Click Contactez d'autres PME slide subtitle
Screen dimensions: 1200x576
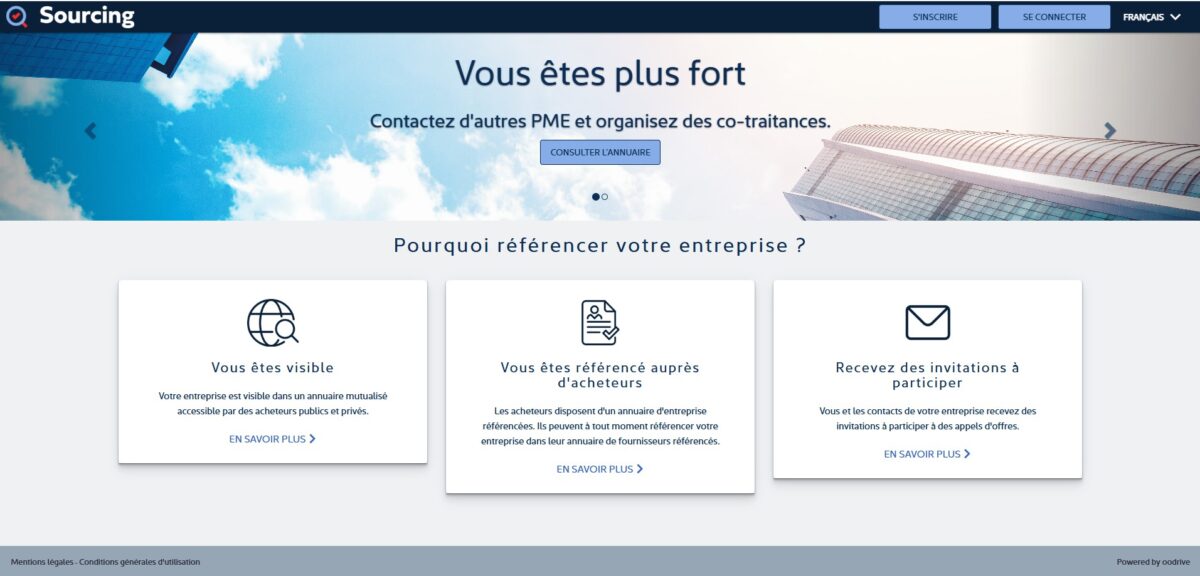pos(600,121)
